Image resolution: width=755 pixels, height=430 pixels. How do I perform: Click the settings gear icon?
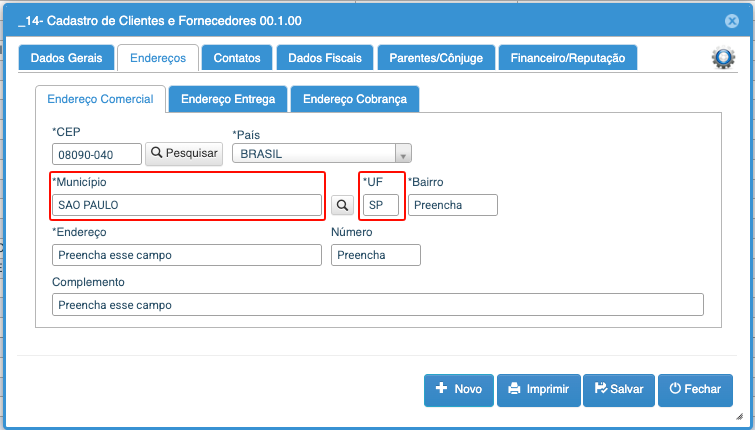[x=722, y=58]
